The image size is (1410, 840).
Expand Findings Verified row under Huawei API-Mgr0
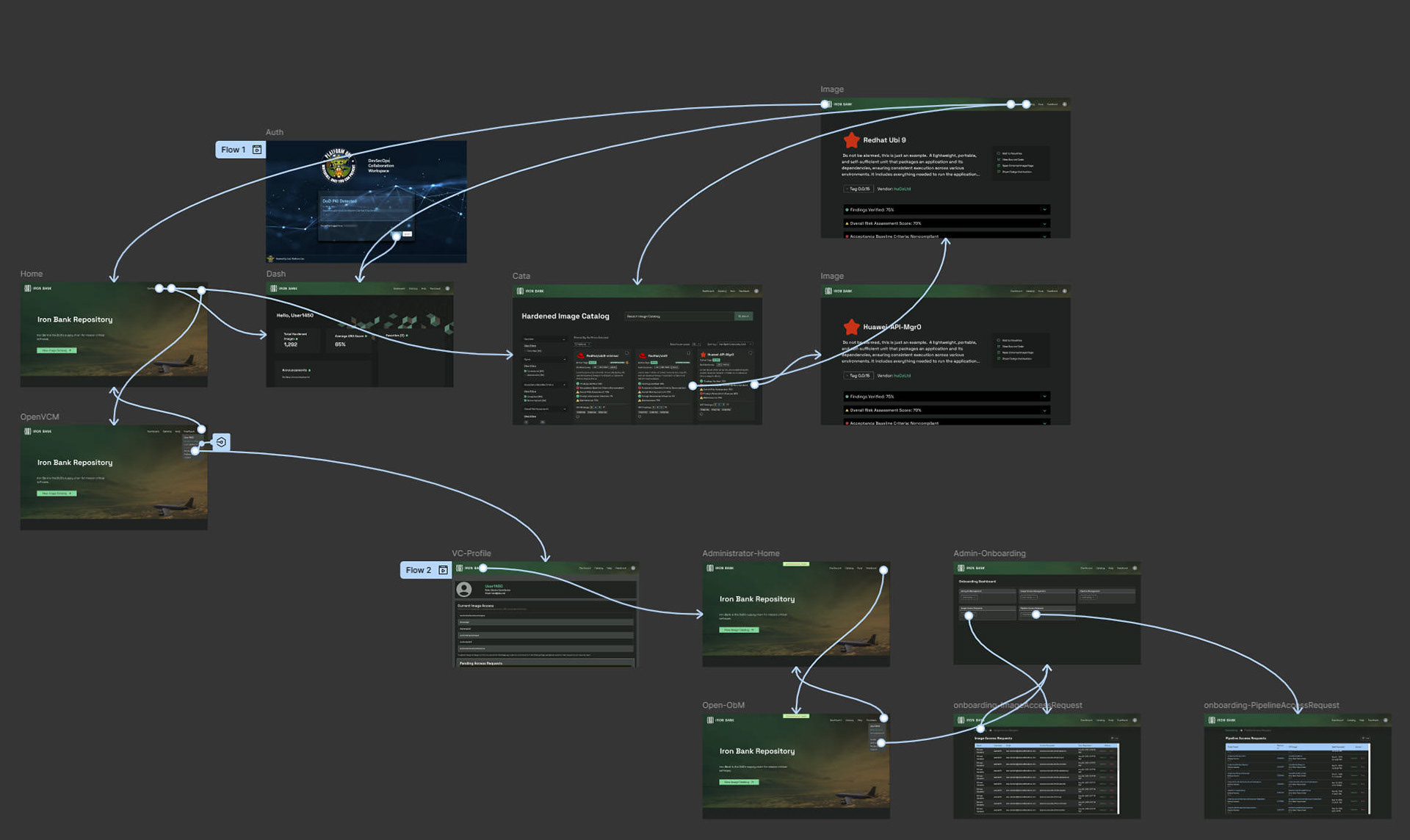946,397
